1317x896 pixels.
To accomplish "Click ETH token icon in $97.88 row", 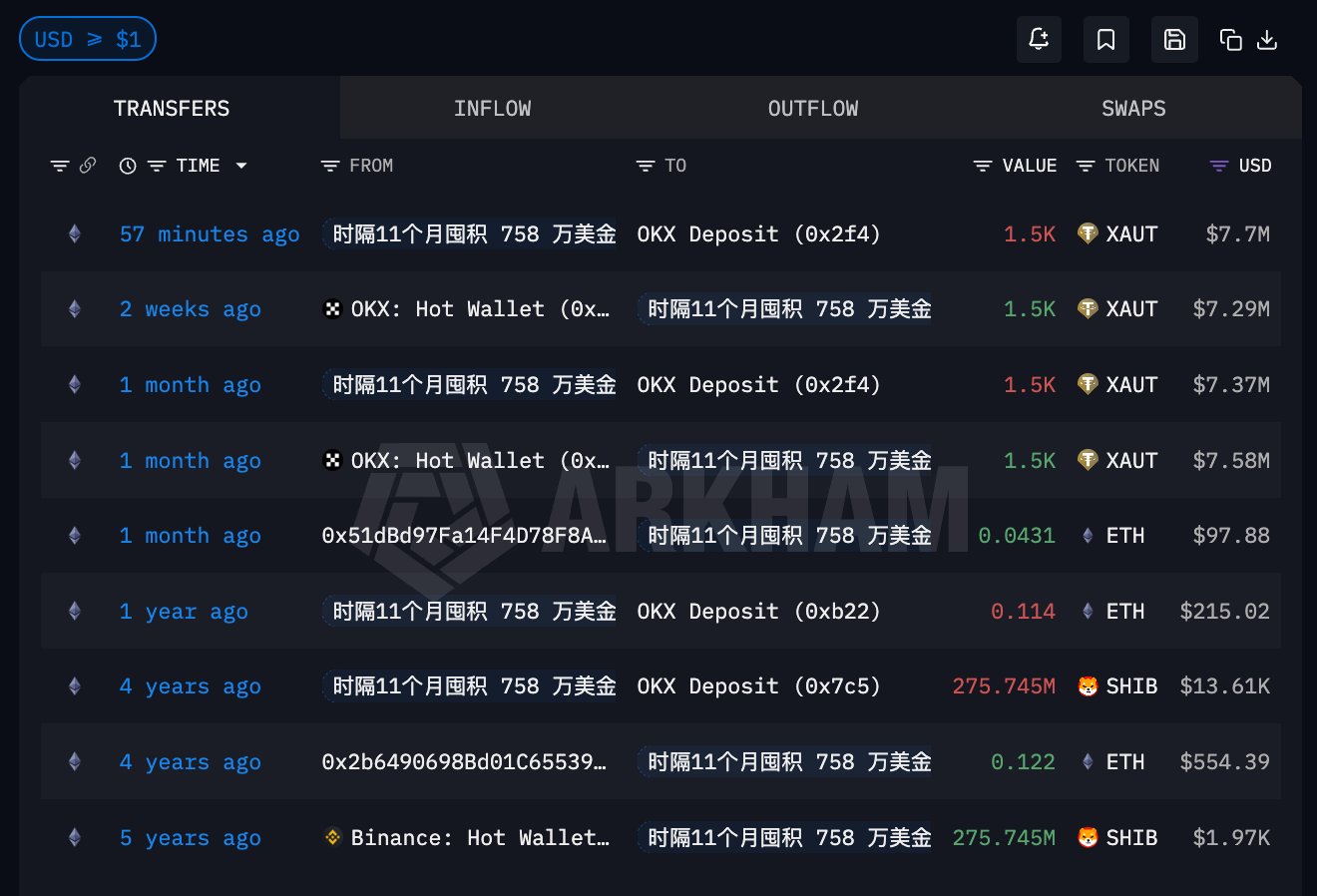I will (1088, 536).
